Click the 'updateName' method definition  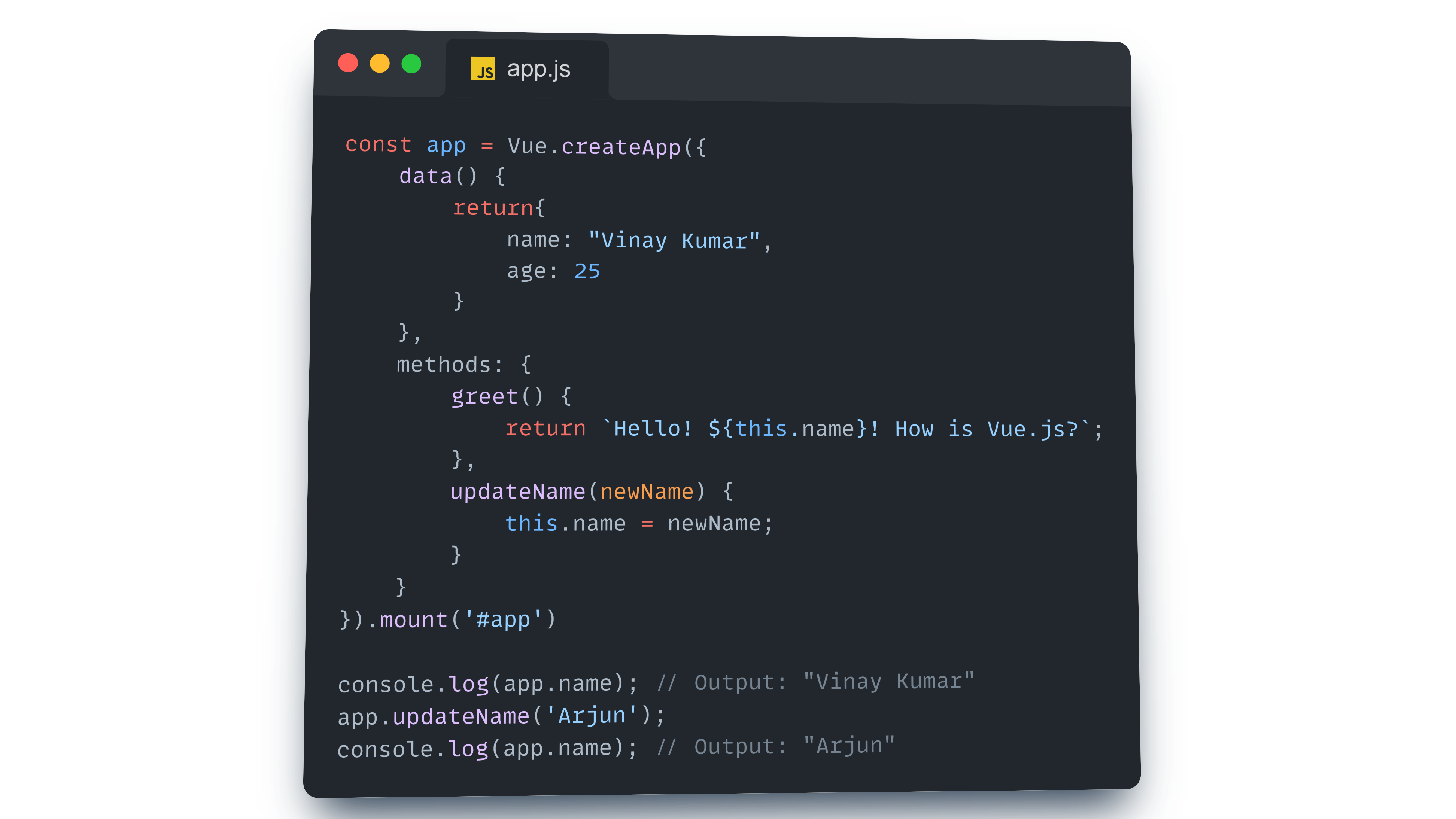coord(517,491)
